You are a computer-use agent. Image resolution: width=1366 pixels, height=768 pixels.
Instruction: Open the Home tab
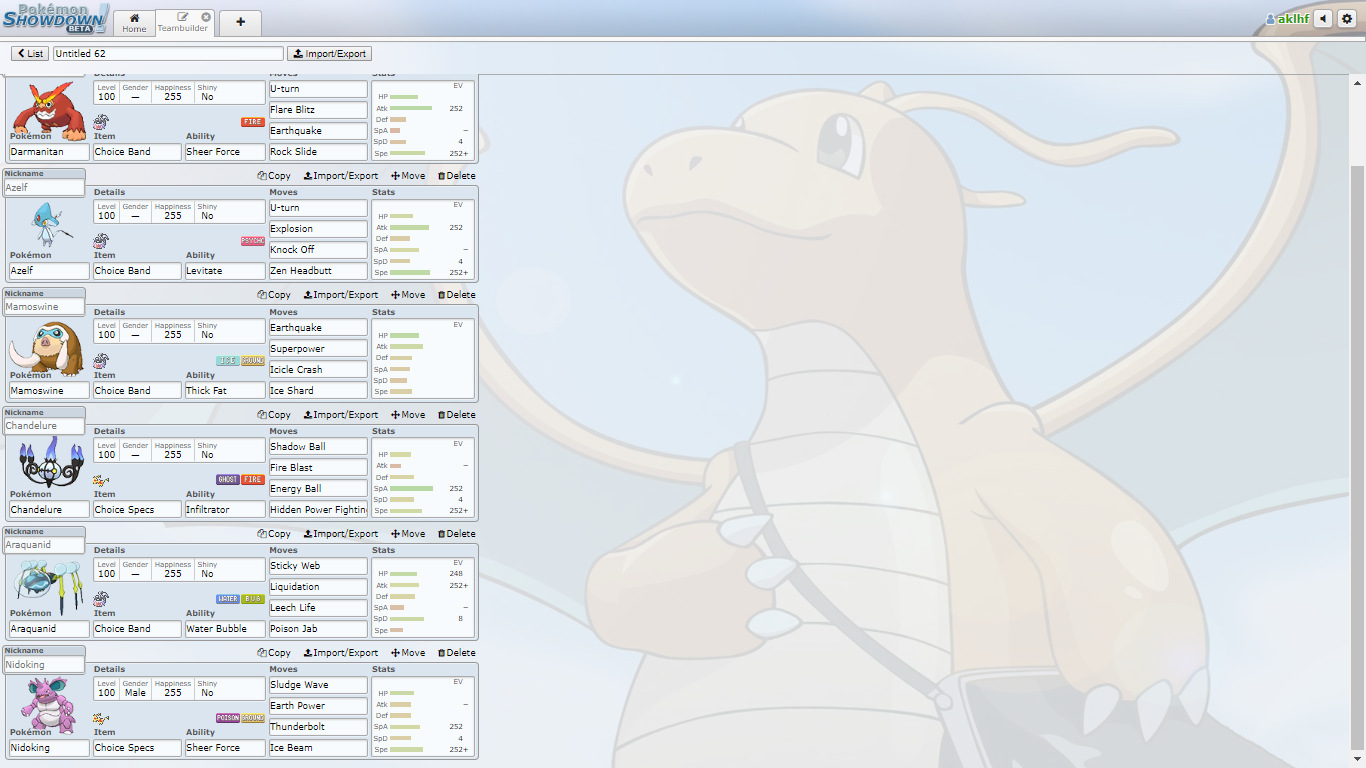[x=134, y=23]
